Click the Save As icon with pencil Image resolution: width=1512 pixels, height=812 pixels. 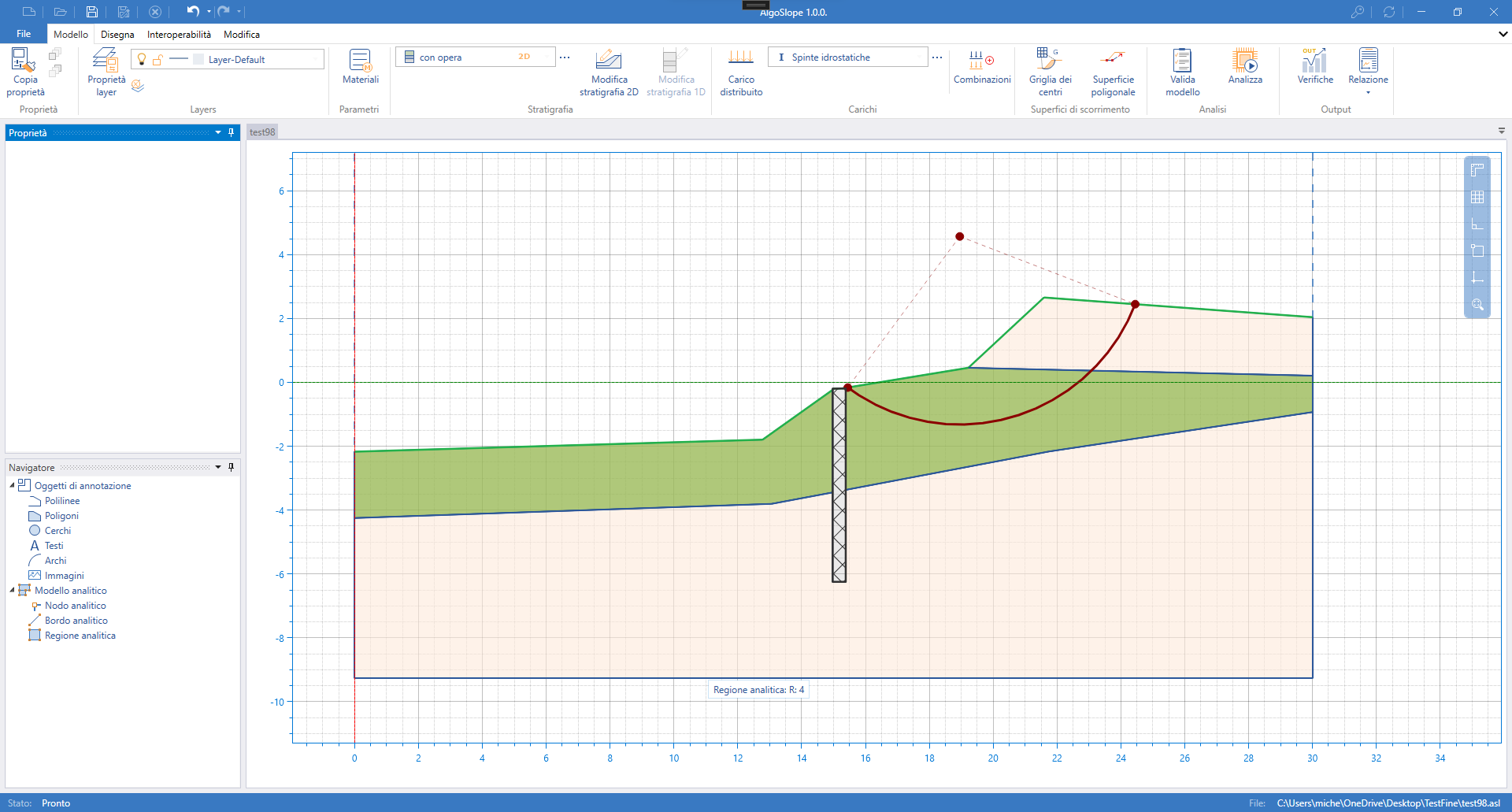[124, 12]
